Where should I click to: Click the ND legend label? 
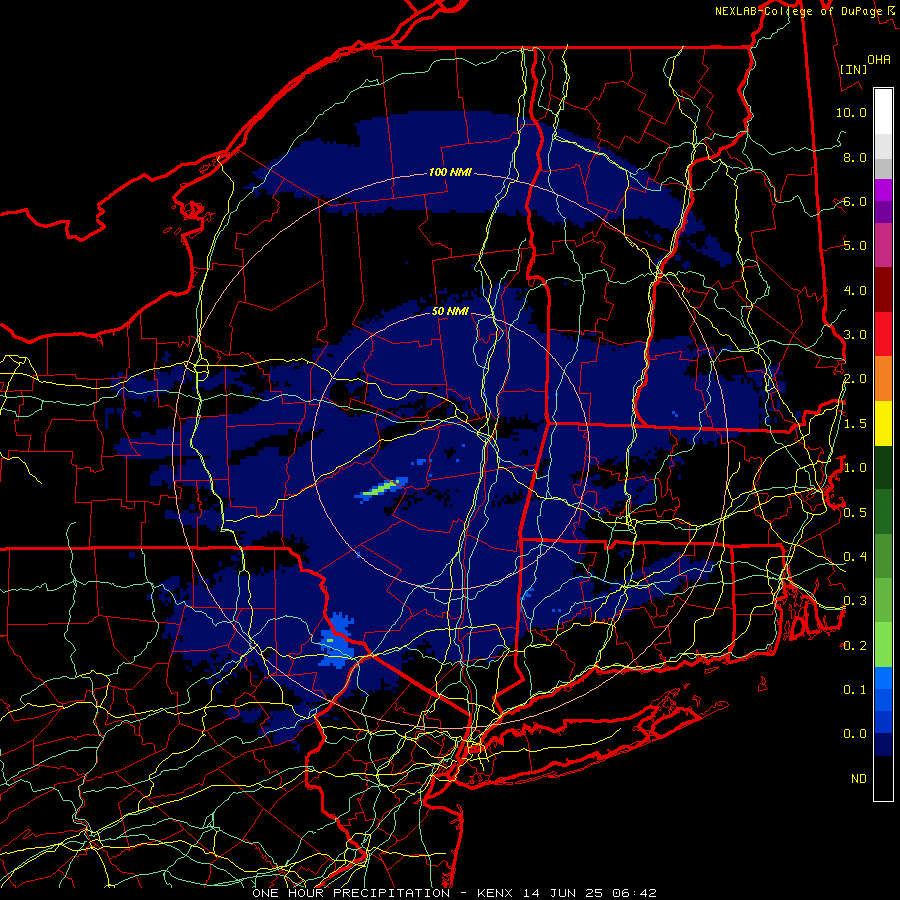(x=859, y=779)
